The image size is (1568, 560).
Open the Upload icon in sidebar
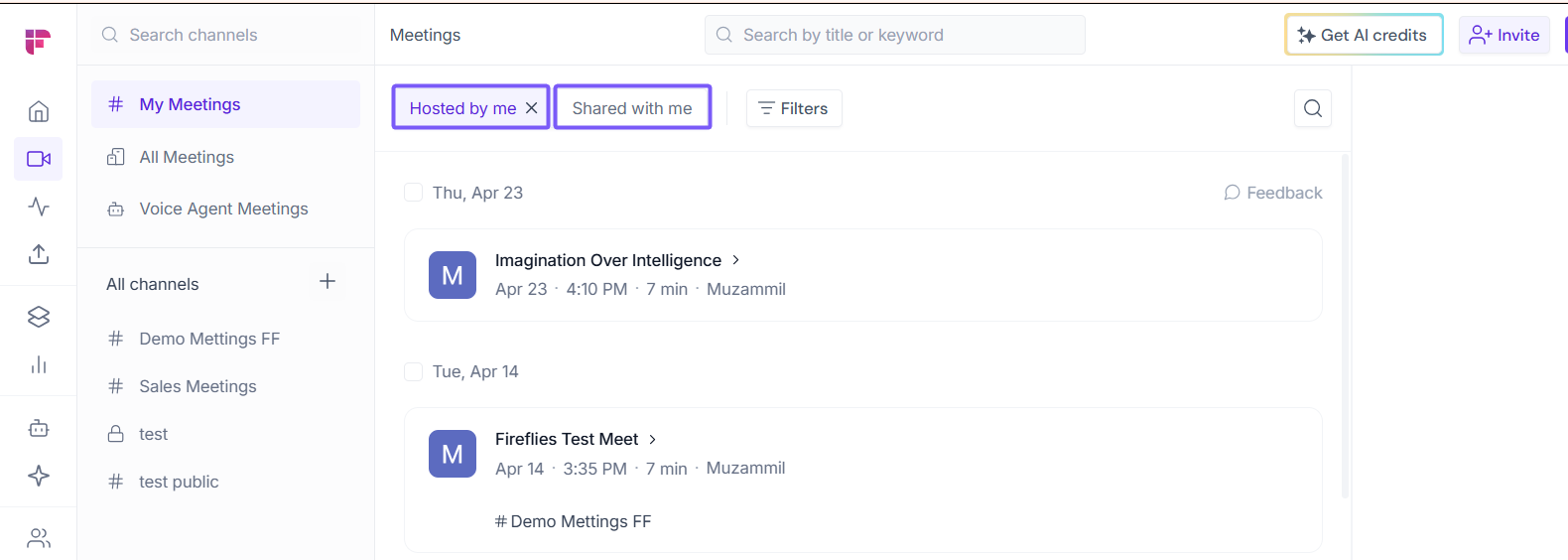pyautogui.click(x=39, y=254)
